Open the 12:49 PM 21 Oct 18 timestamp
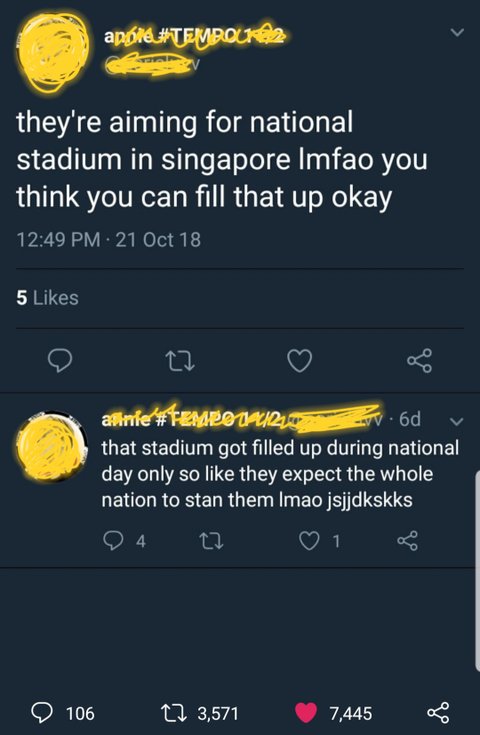The height and width of the screenshot is (735, 480). (x=109, y=240)
